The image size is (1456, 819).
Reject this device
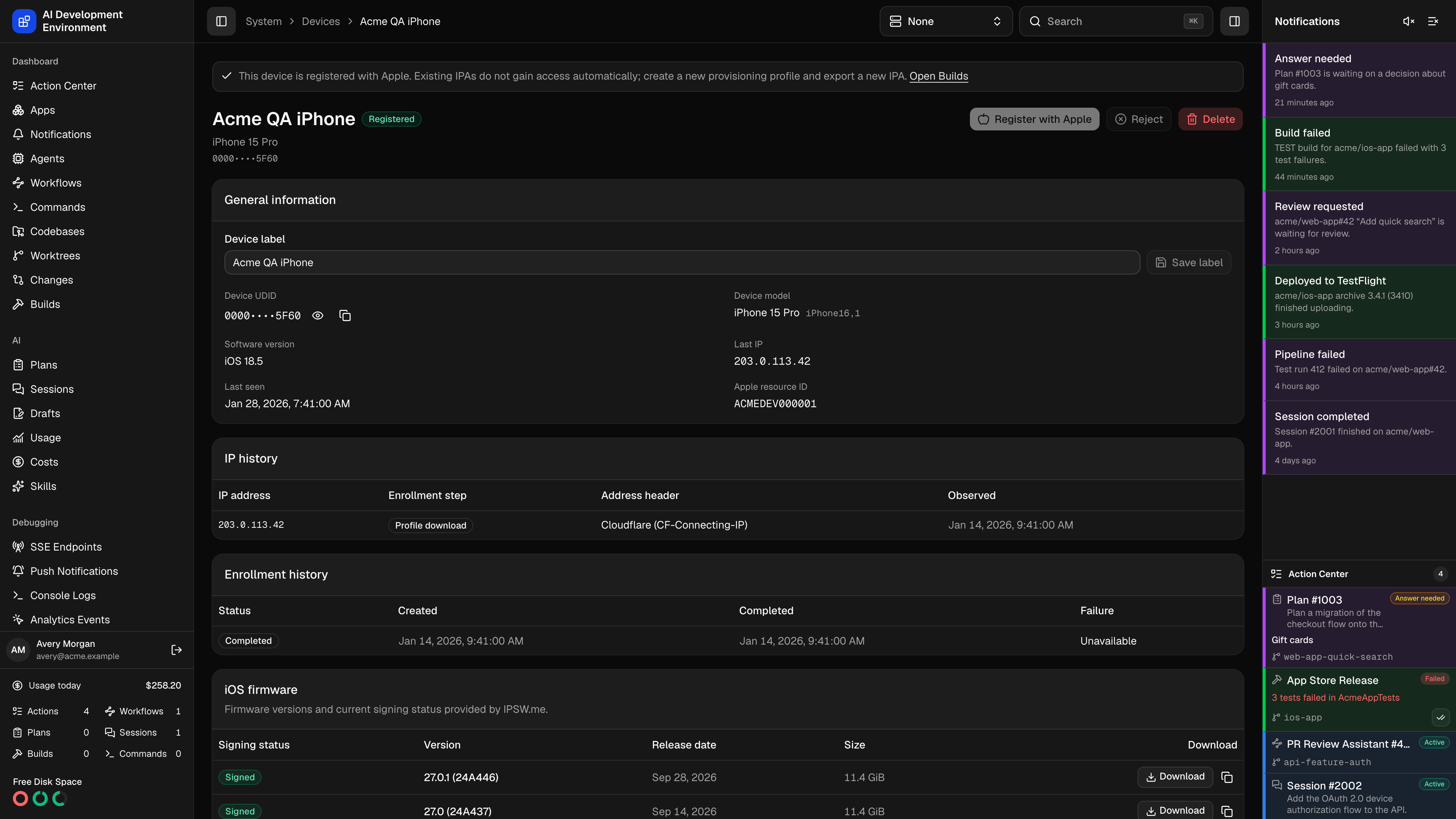1138,119
